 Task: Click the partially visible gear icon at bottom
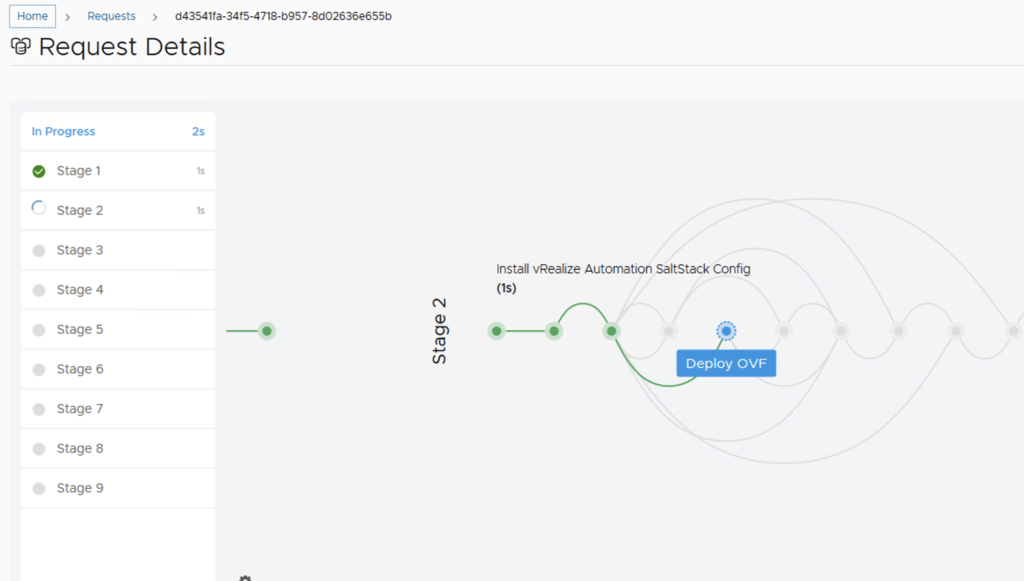245,578
